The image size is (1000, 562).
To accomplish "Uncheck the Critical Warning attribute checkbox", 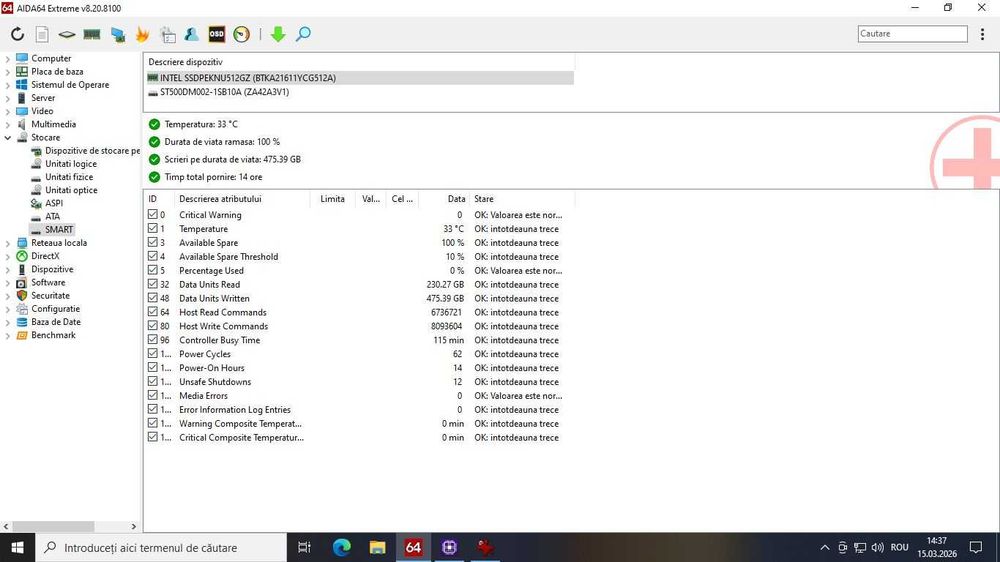I will pyautogui.click(x=152, y=215).
